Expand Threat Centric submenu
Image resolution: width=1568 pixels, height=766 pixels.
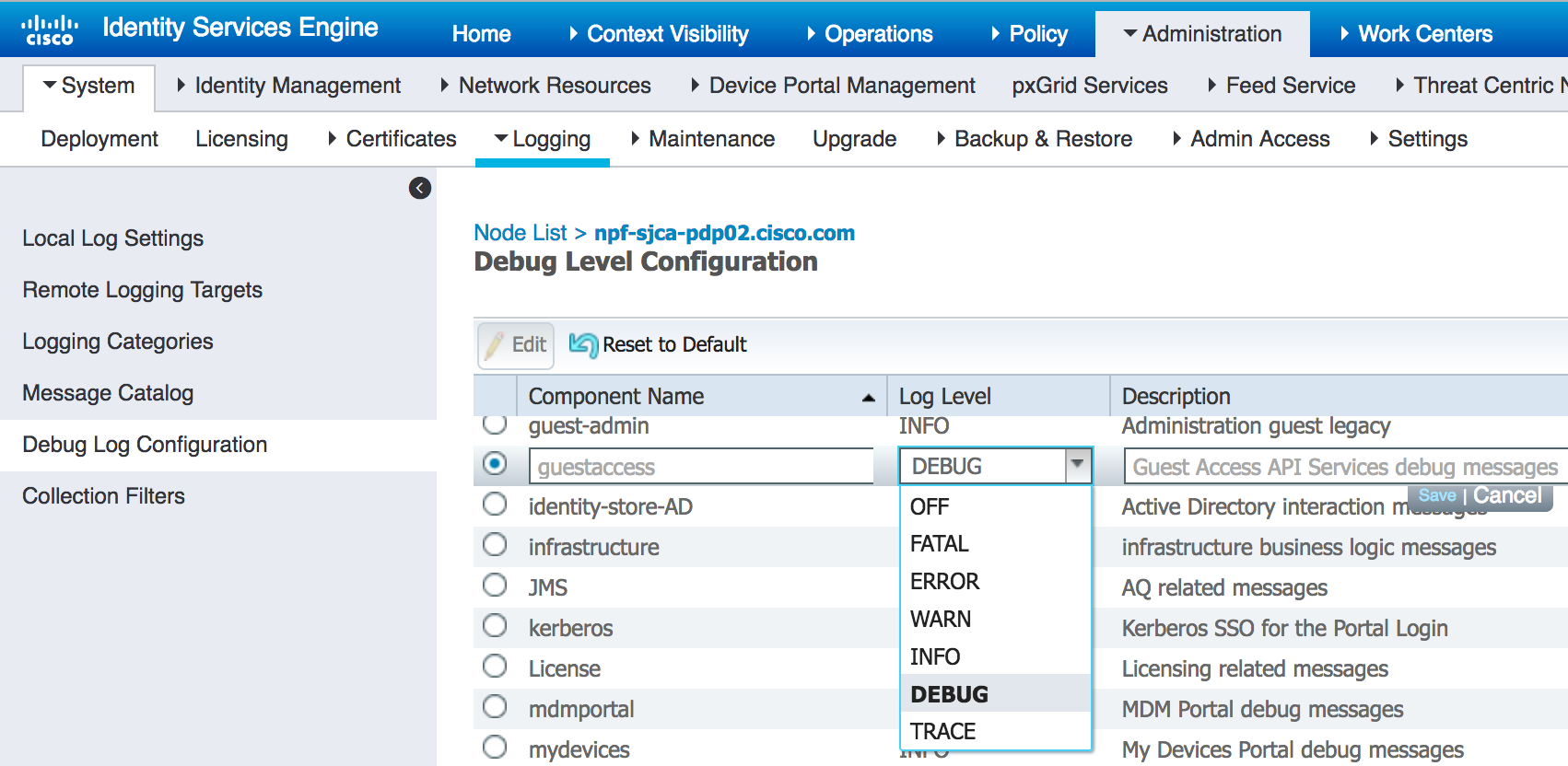tap(1481, 86)
